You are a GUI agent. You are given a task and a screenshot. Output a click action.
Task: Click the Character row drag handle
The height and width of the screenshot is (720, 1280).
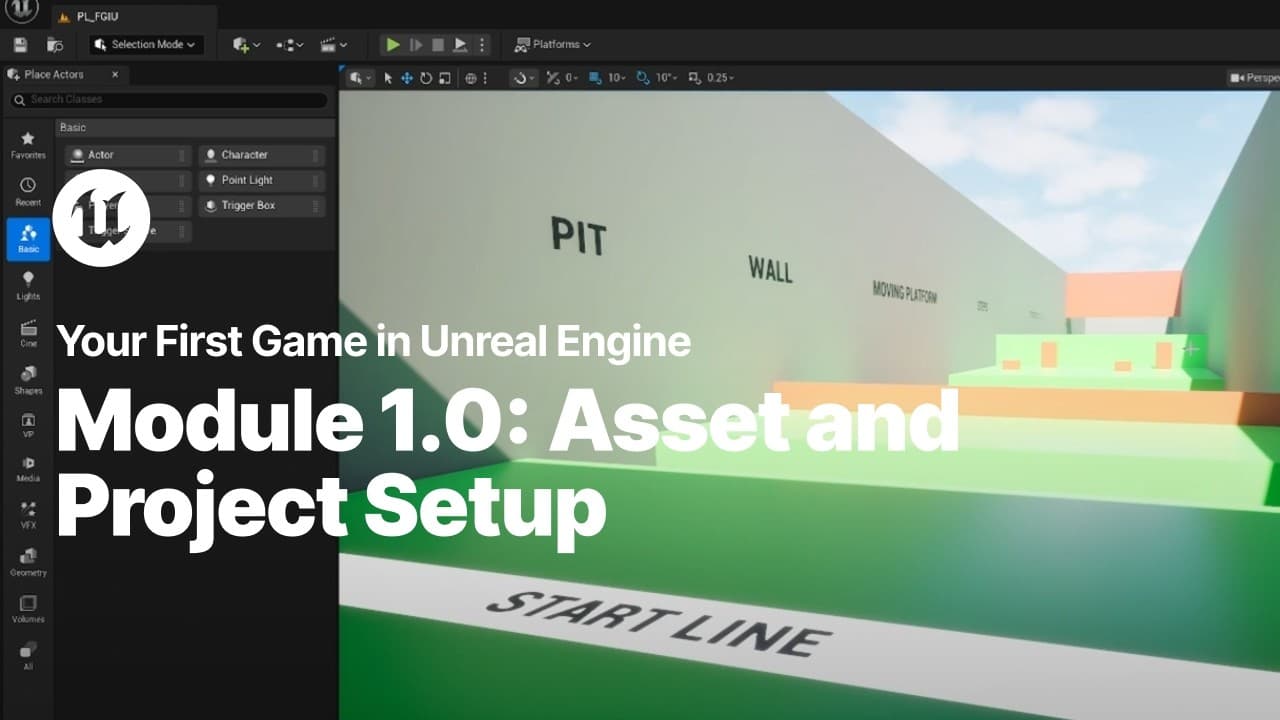click(x=316, y=155)
